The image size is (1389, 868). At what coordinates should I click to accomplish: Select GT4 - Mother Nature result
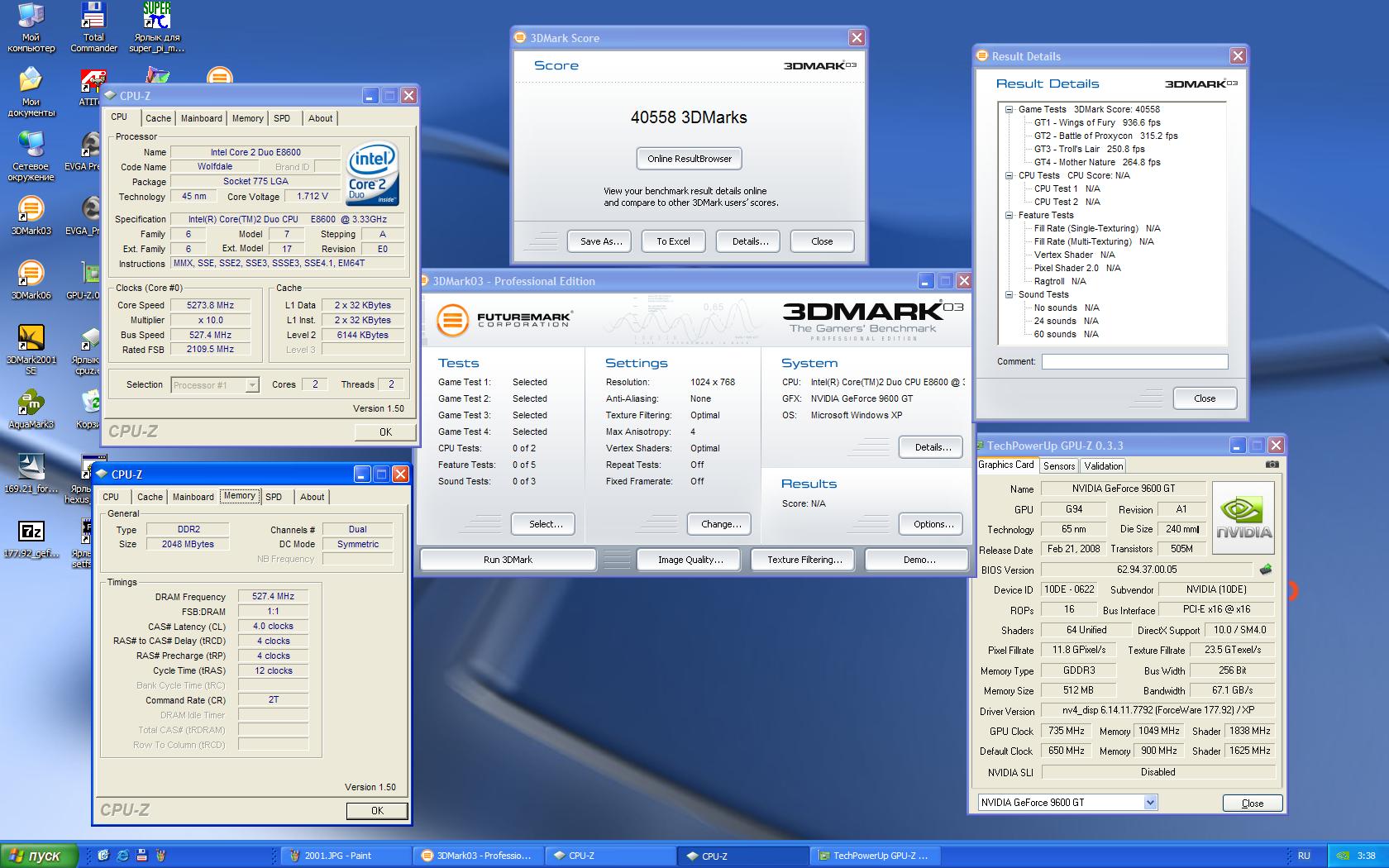(1097, 162)
